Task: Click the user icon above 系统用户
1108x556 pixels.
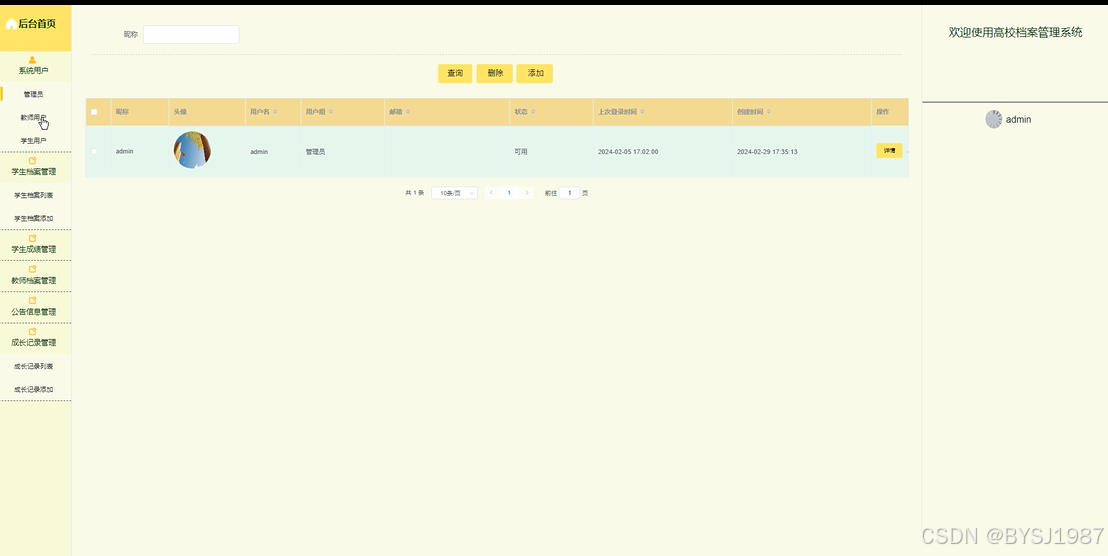Action: point(33,60)
